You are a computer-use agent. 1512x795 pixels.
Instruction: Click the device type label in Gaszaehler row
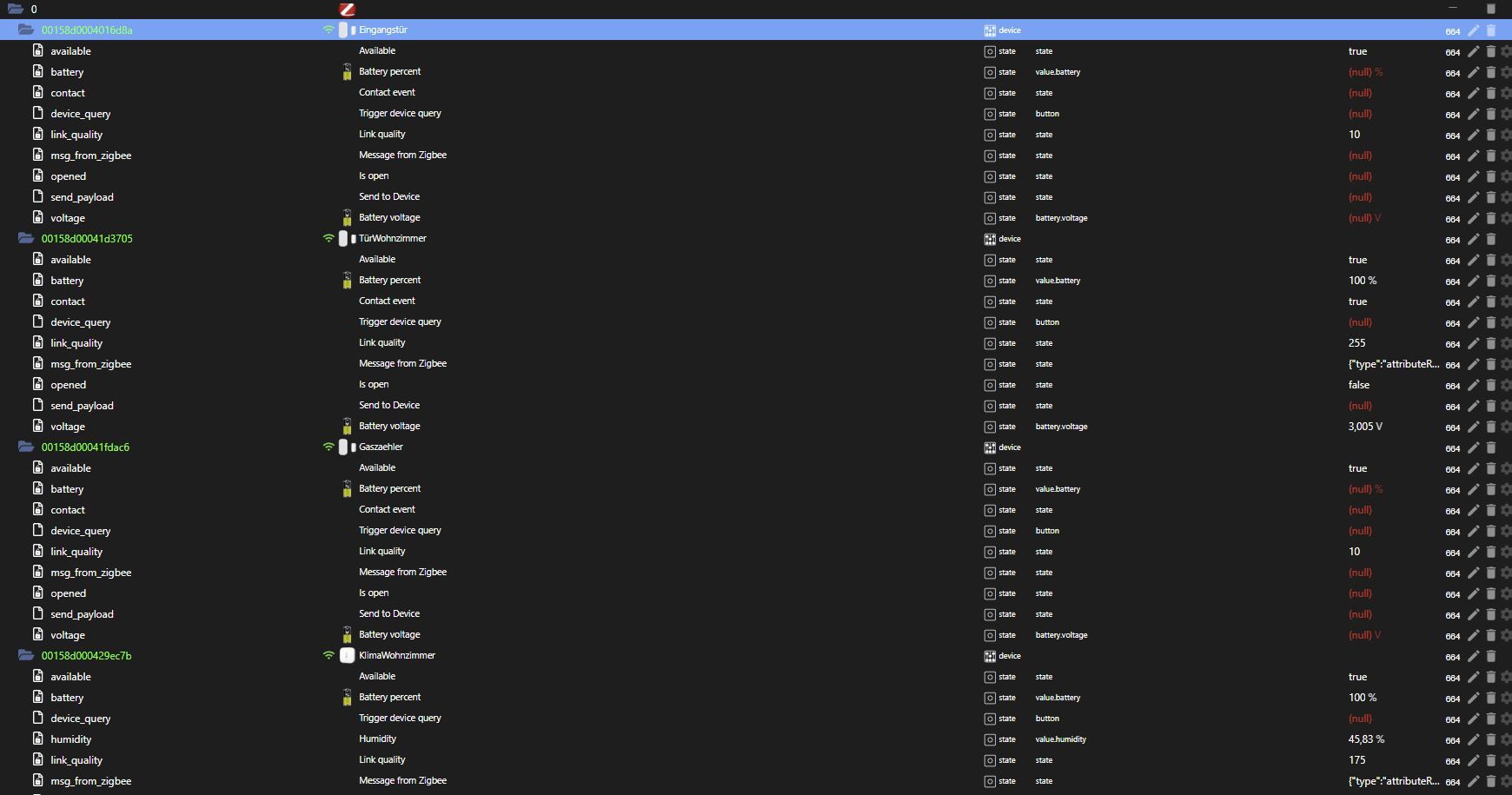point(1010,447)
